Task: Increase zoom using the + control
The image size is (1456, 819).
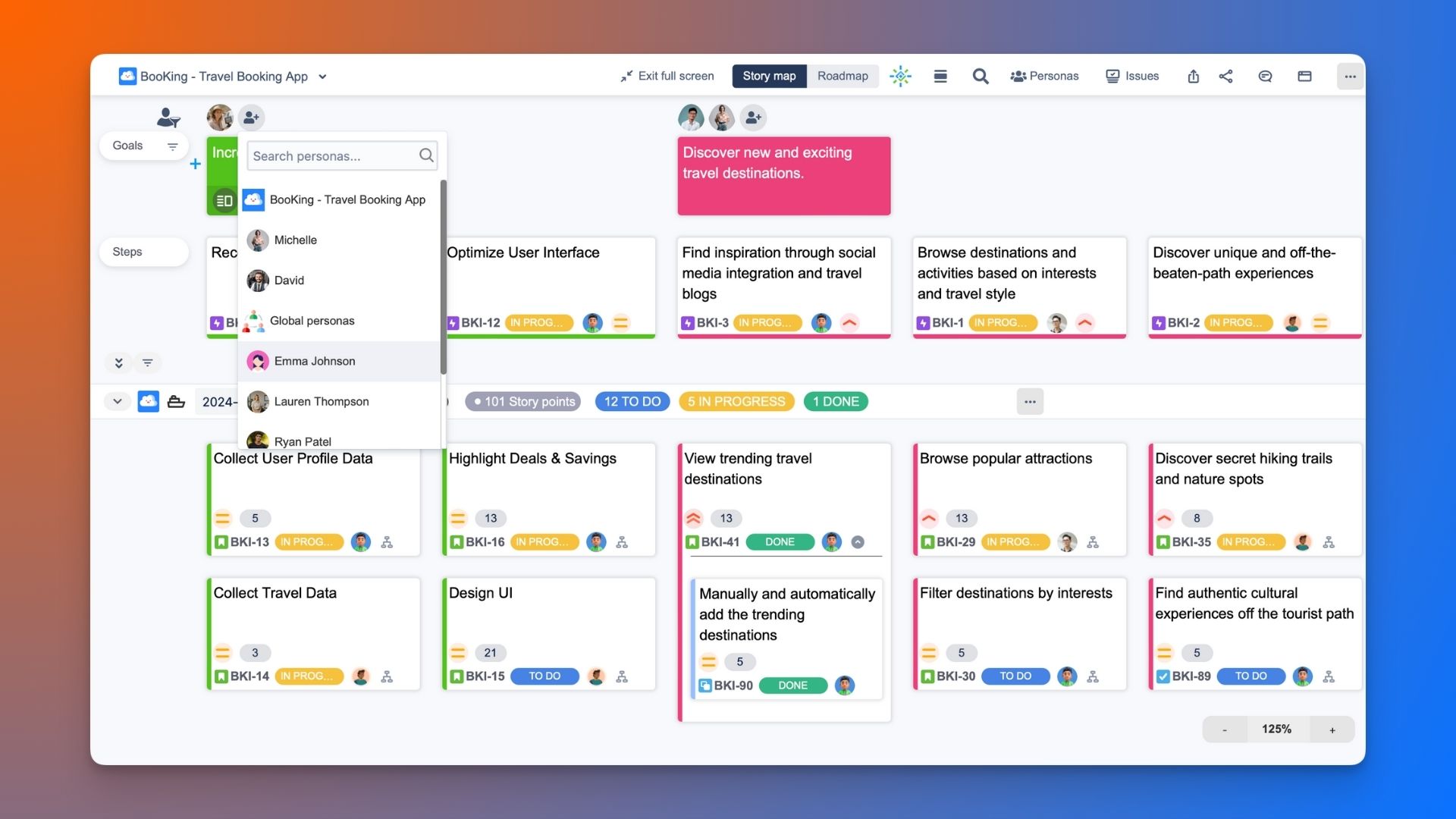Action: click(1332, 729)
